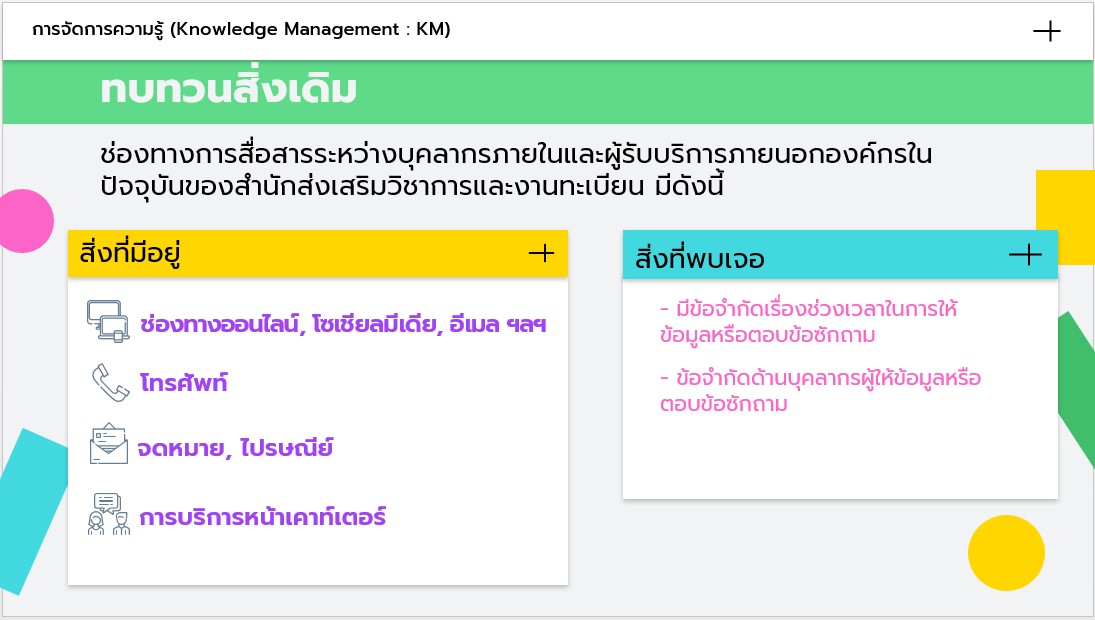The image size is (1095, 620).
Task: Select the yellow circle shape
Action: (1005, 553)
